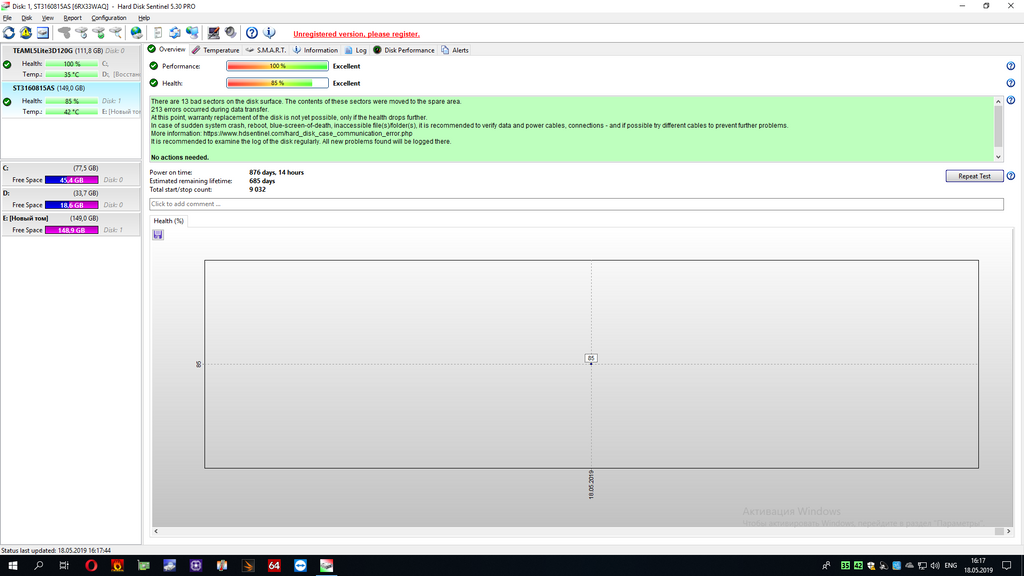
Task: Switch to the Temperature tab
Action: coord(216,50)
